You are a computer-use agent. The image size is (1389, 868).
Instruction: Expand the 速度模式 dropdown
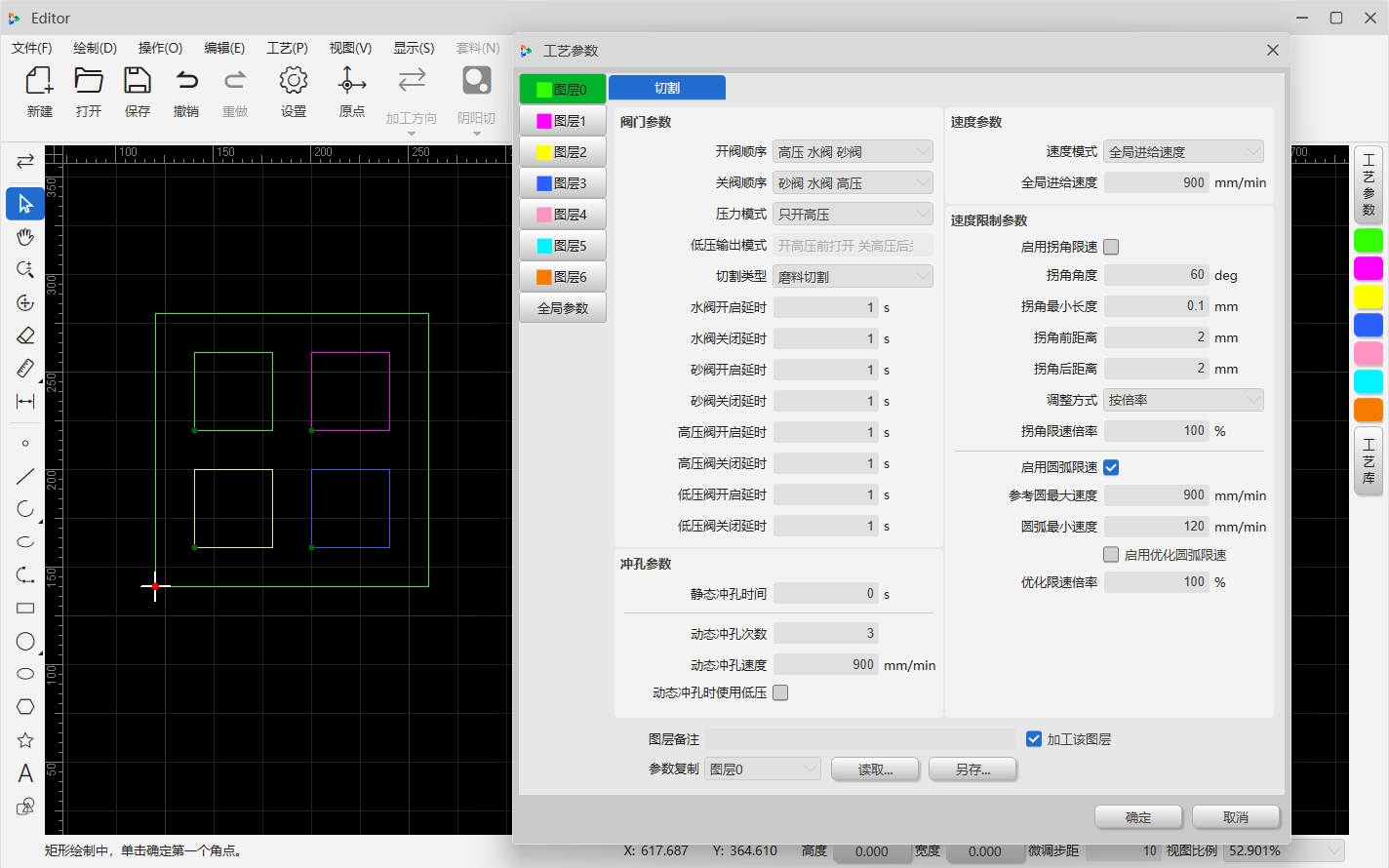(x=1183, y=151)
